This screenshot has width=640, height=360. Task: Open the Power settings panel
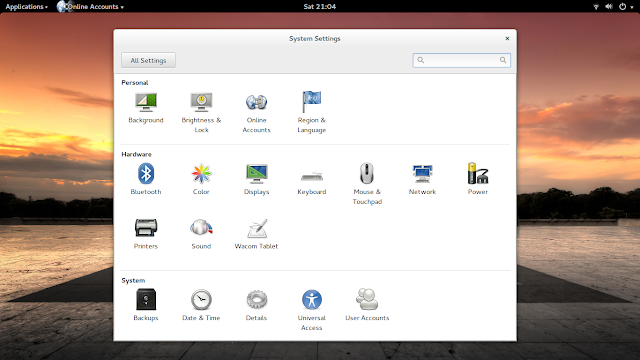click(478, 180)
